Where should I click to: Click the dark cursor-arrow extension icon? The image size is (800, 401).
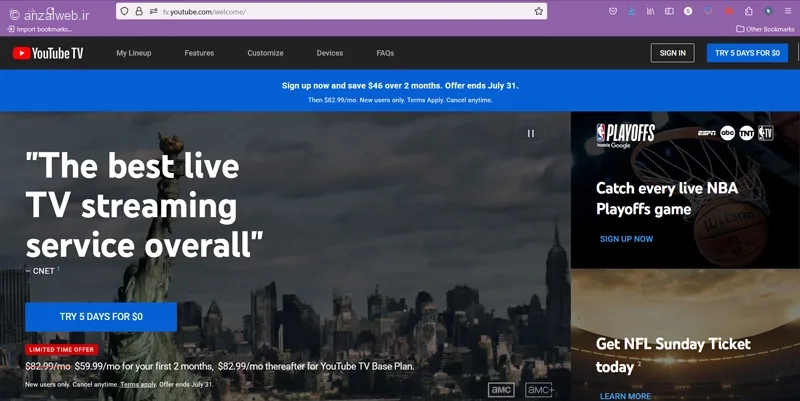coord(768,11)
